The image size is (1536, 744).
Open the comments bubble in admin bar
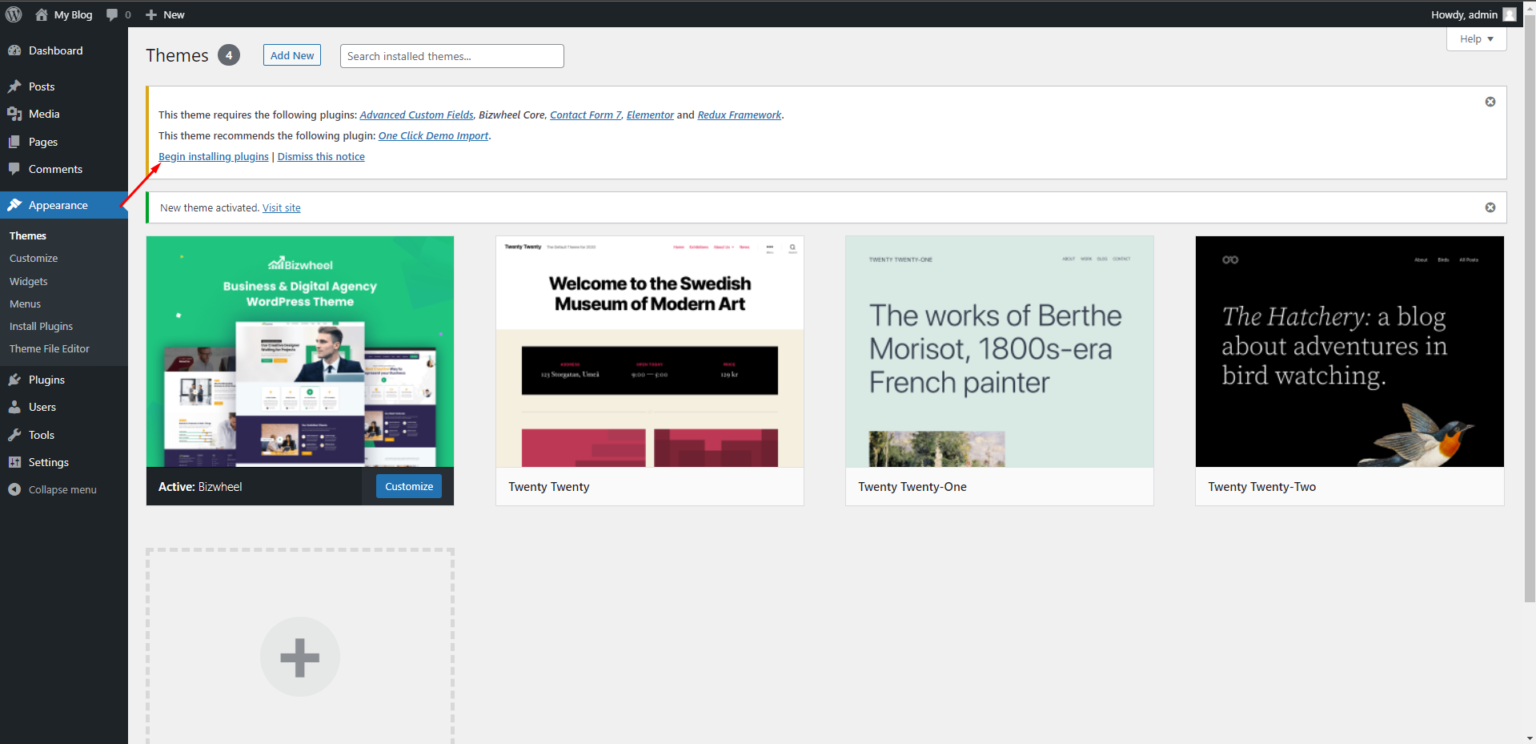tap(112, 15)
